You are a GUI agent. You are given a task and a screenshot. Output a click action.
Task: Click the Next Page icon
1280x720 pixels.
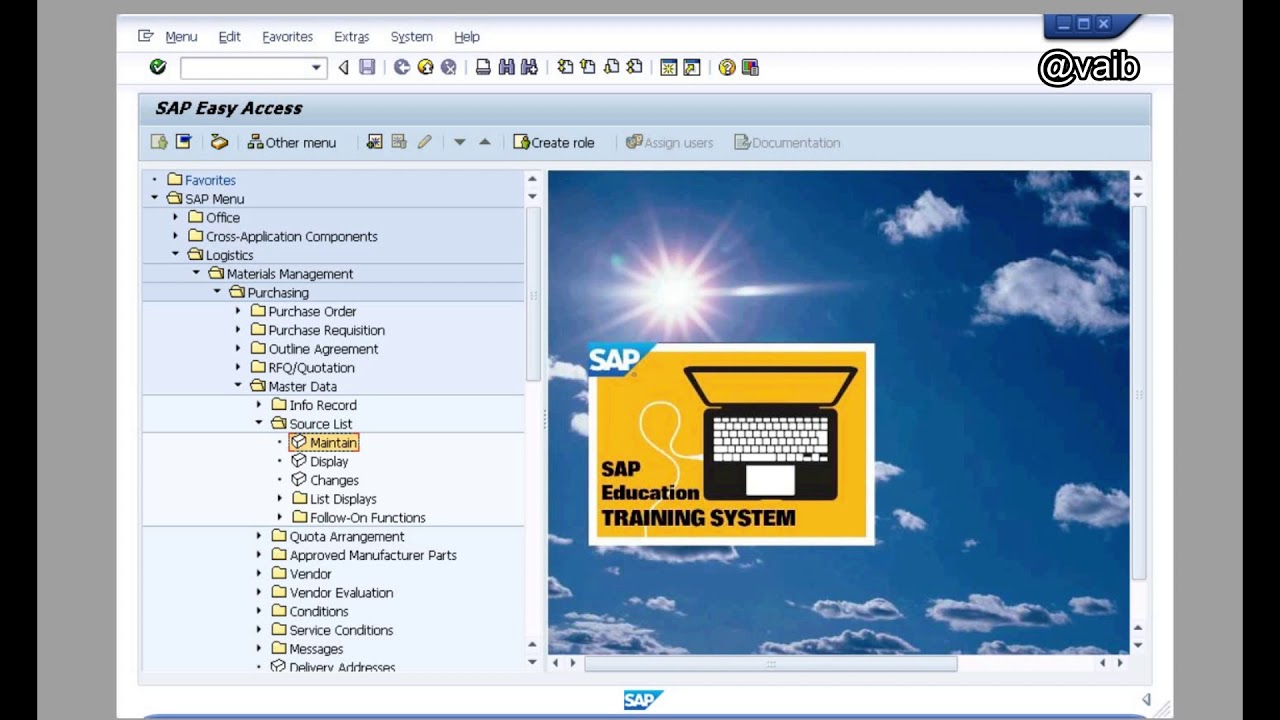[x=611, y=67]
